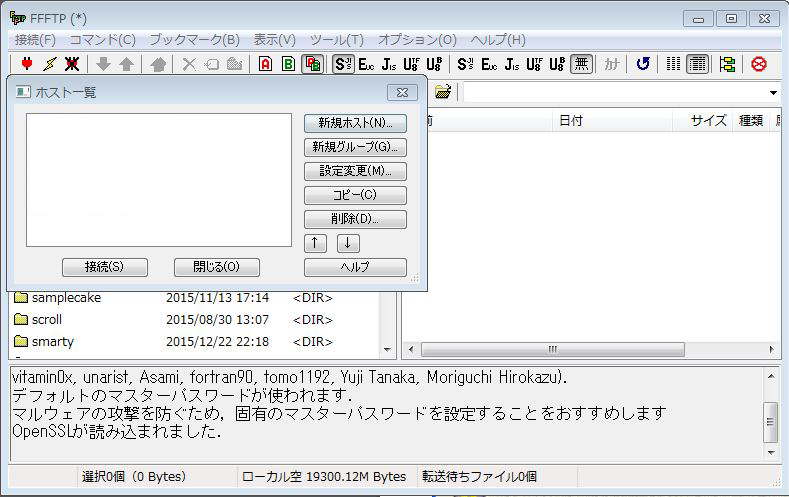Click the 設定変更(M)... button
The height and width of the screenshot is (497, 789).
[355, 172]
